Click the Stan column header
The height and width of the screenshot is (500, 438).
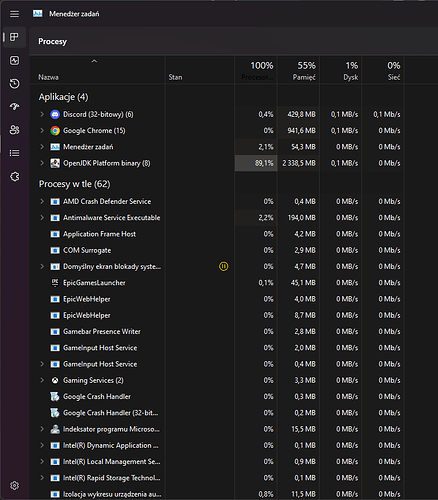200,70
